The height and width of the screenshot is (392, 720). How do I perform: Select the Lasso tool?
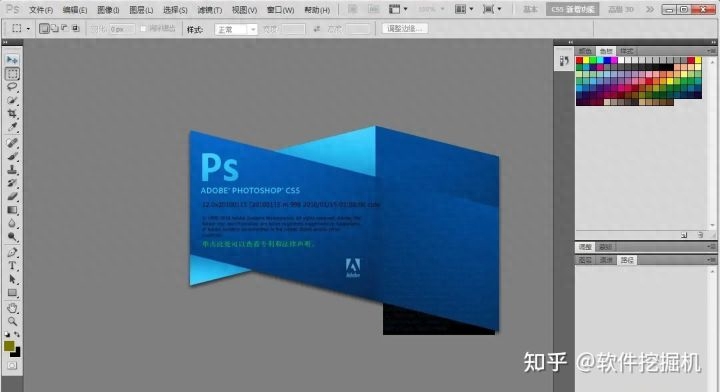pyautogui.click(x=12, y=87)
